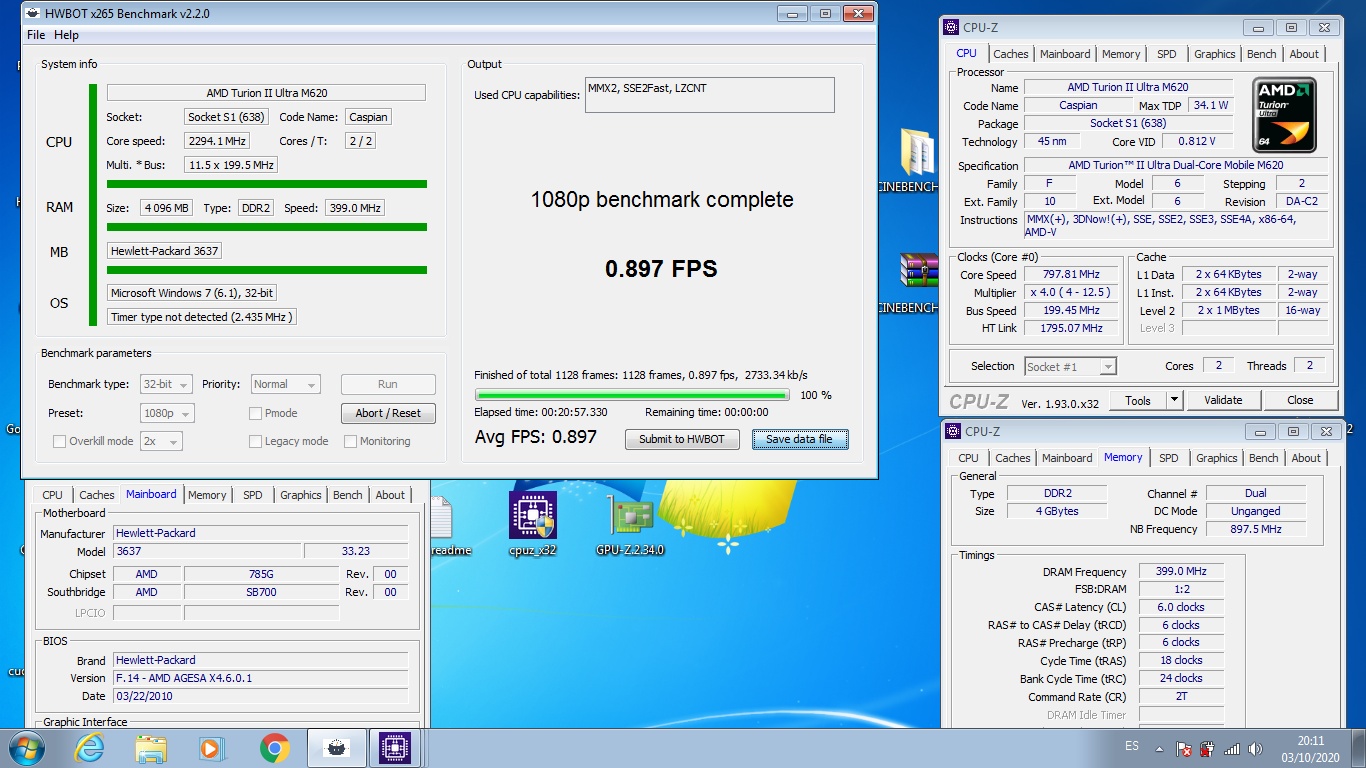The height and width of the screenshot is (768, 1366).
Task: Click the "897.5 MHz" NB Frequency value
Action: [x=1256, y=529]
